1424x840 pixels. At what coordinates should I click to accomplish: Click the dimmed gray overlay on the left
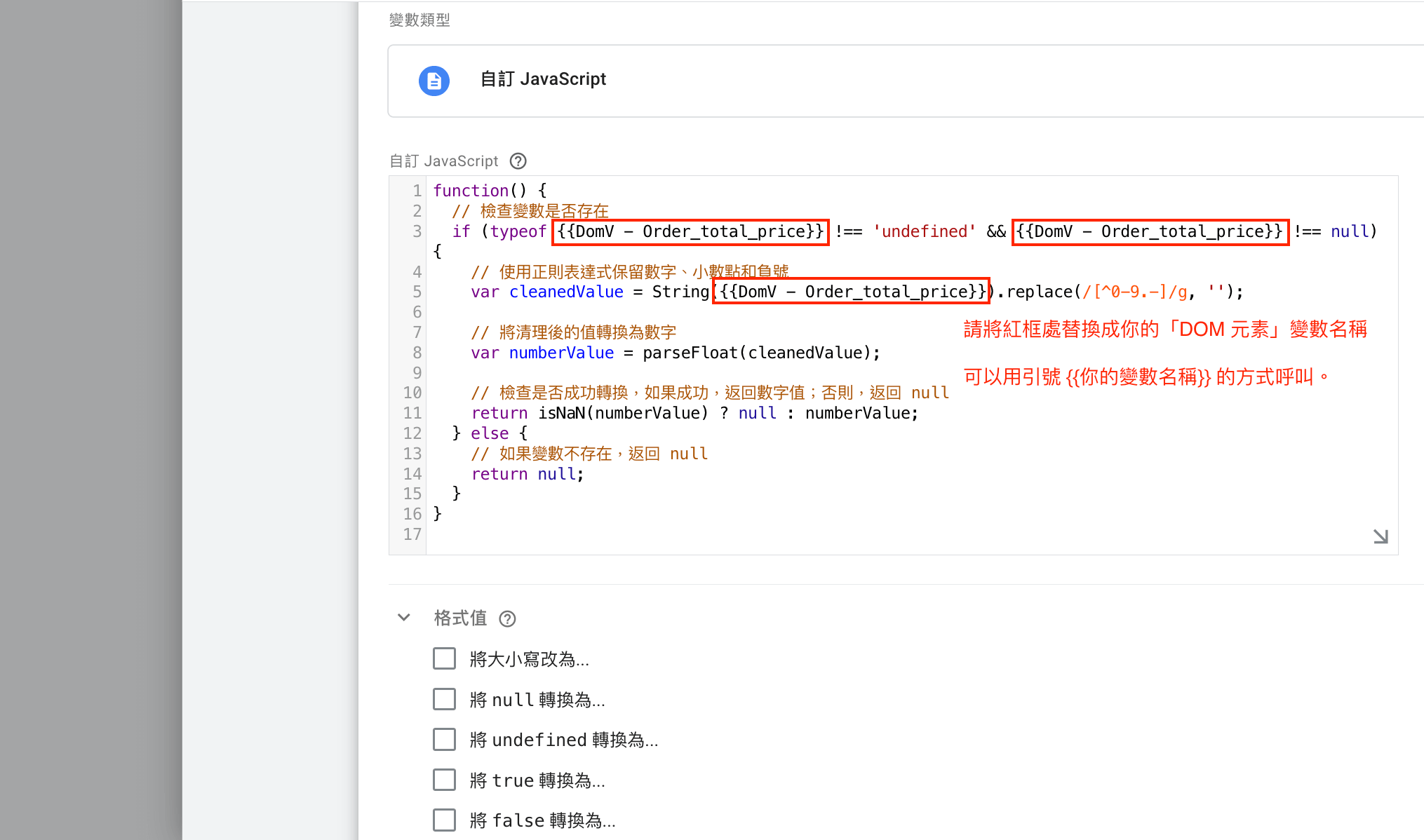pyautogui.click(x=90, y=420)
